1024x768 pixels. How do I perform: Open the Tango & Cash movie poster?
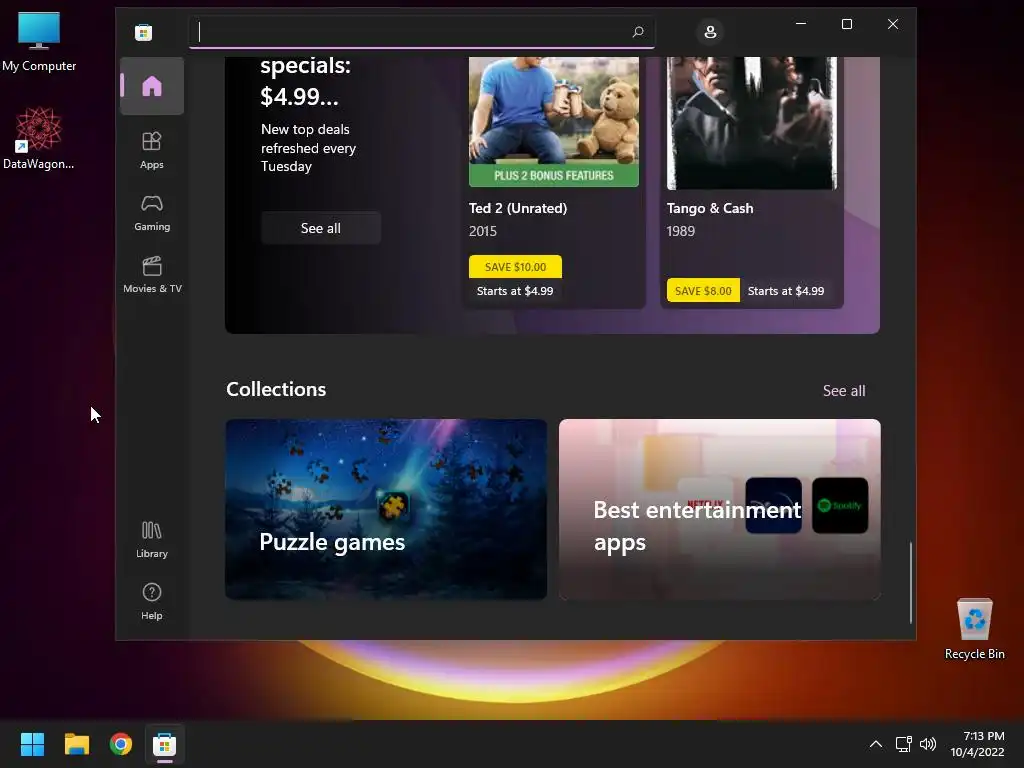(x=752, y=123)
